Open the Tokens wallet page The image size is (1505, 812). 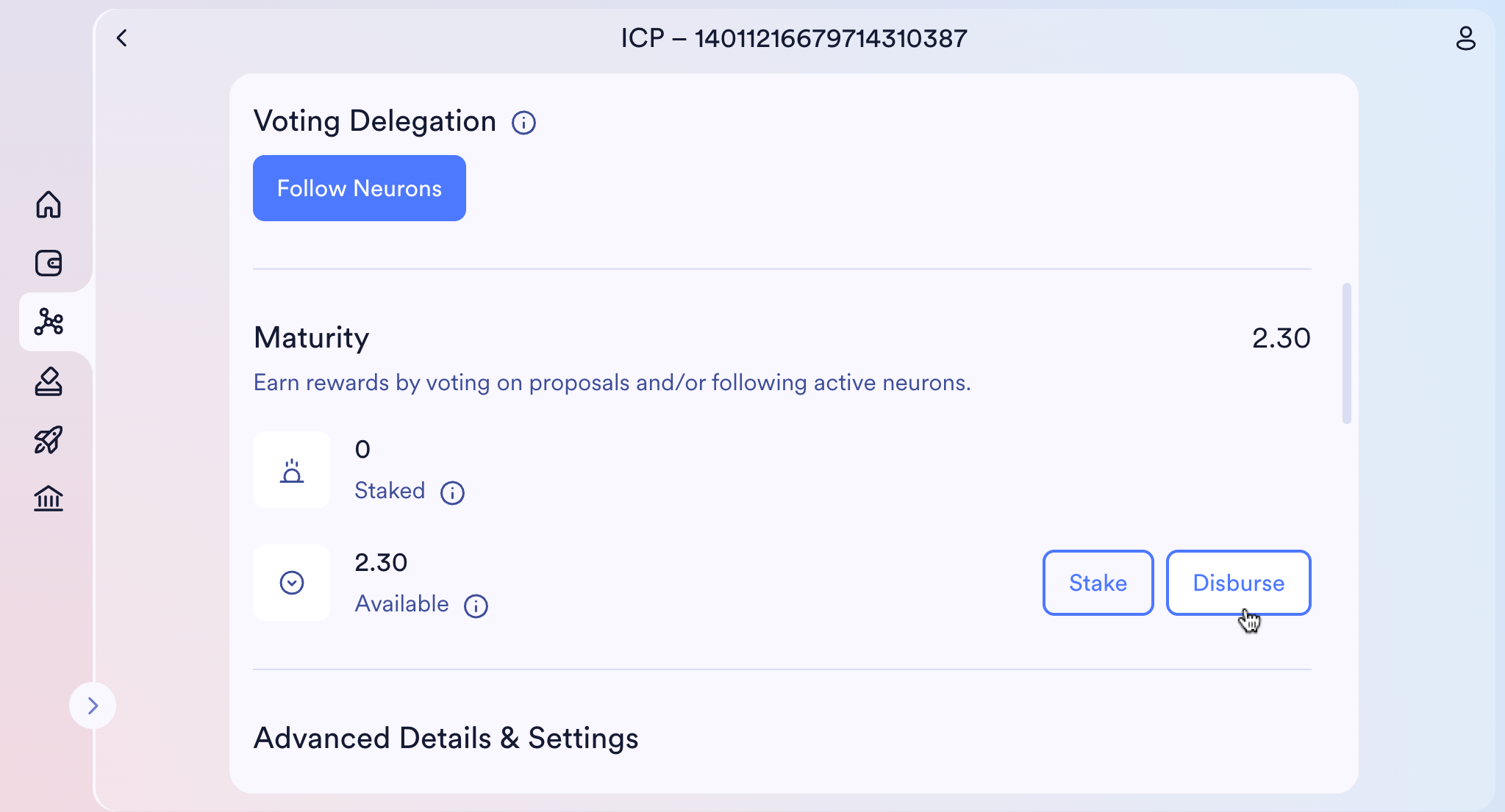pos(49,263)
